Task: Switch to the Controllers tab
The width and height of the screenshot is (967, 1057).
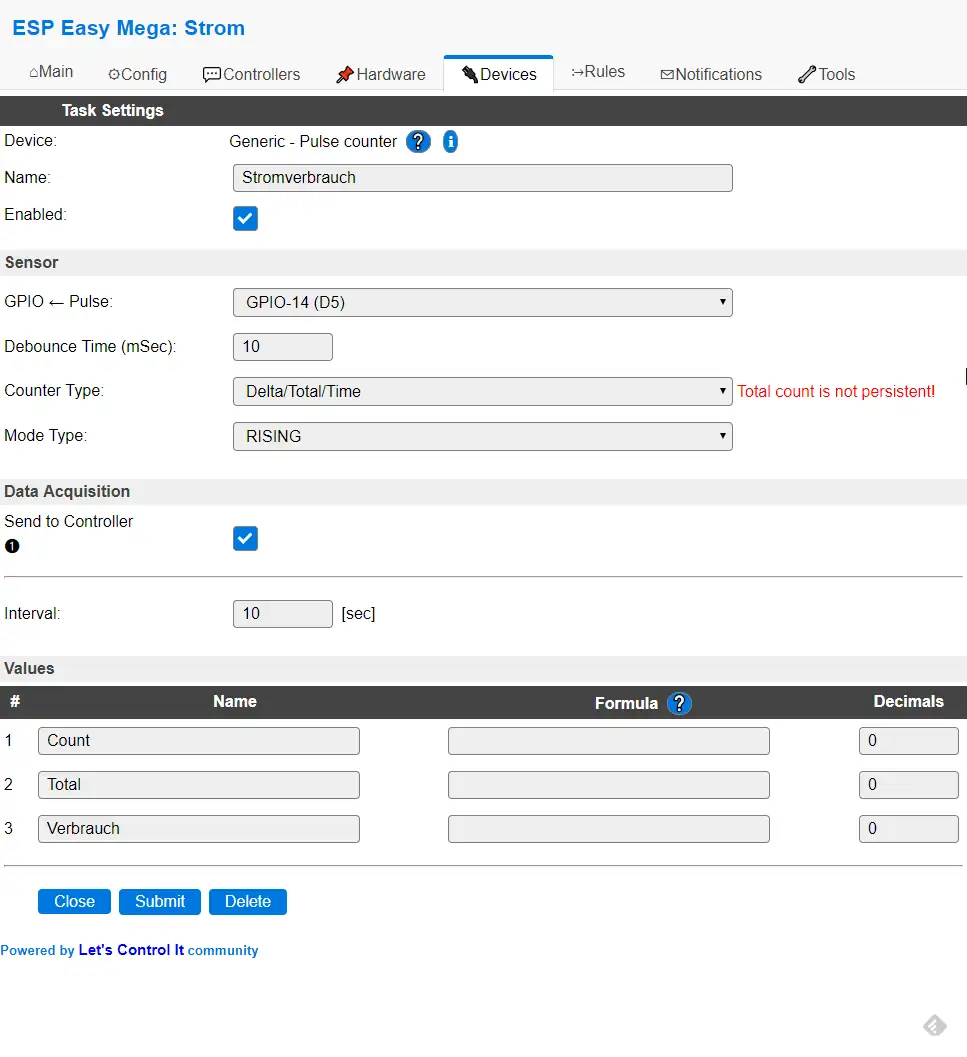Action: (x=251, y=74)
